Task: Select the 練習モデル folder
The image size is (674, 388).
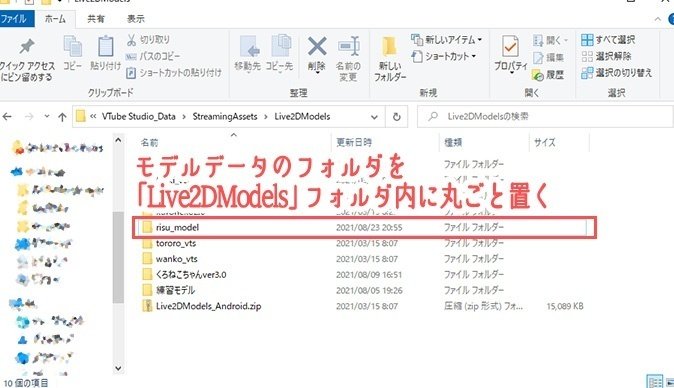Action: point(175,290)
